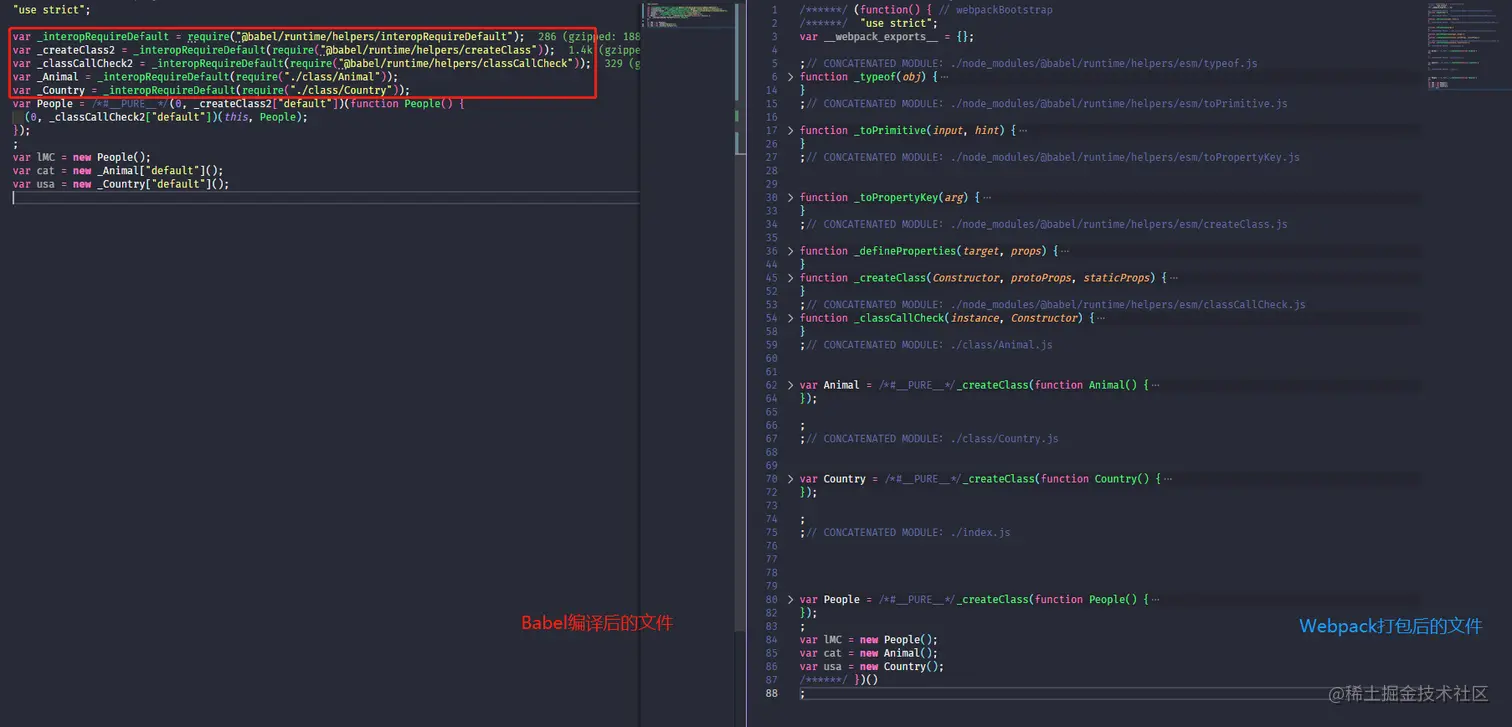Unfold the _defineProperties function block
The width and height of the screenshot is (1512, 727).
(x=791, y=251)
